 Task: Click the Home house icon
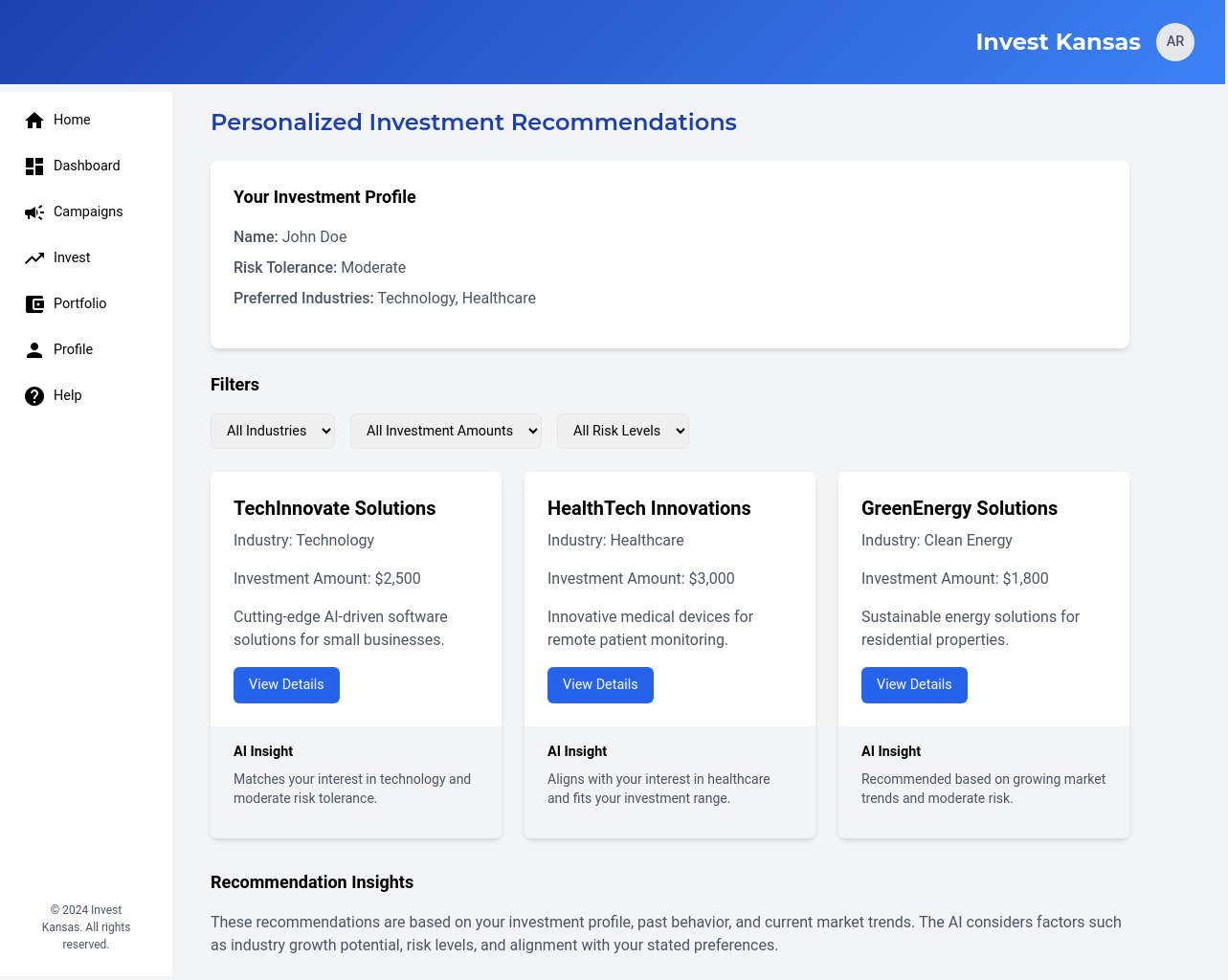[x=34, y=121]
